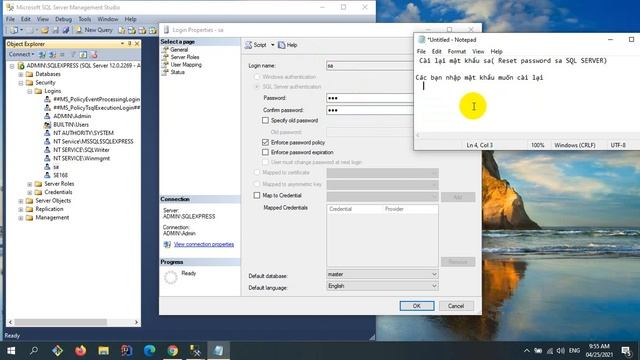The image size is (640, 360).
Task: Open the Default language dropdown
Action: click(x=382, y=286)
